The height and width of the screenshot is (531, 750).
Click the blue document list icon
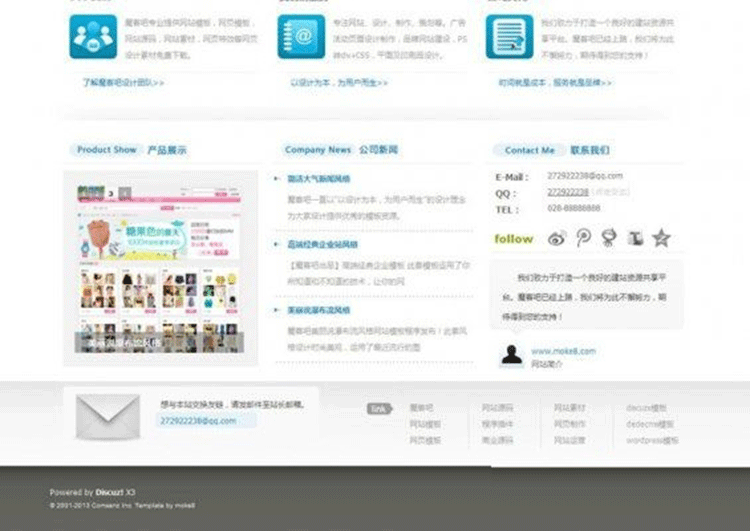(509, 37)
